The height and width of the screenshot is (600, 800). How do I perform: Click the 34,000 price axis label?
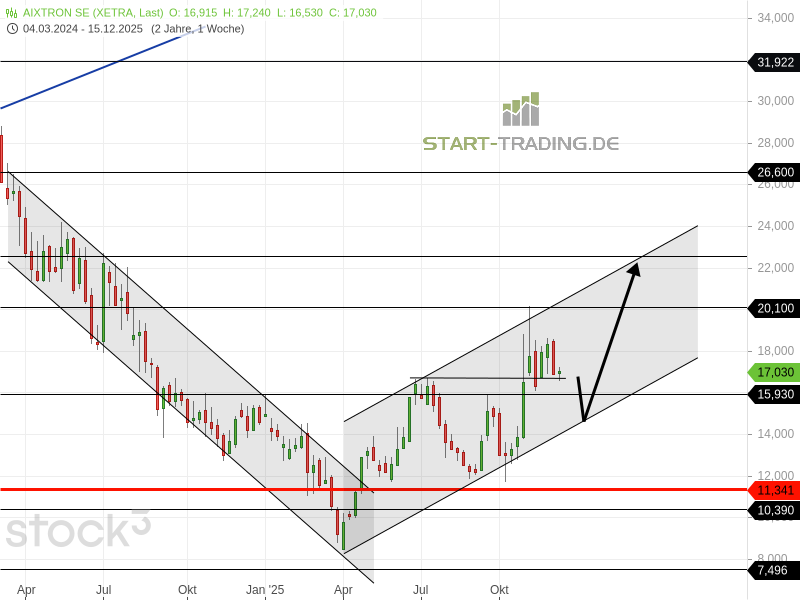(x=776, y=18)
